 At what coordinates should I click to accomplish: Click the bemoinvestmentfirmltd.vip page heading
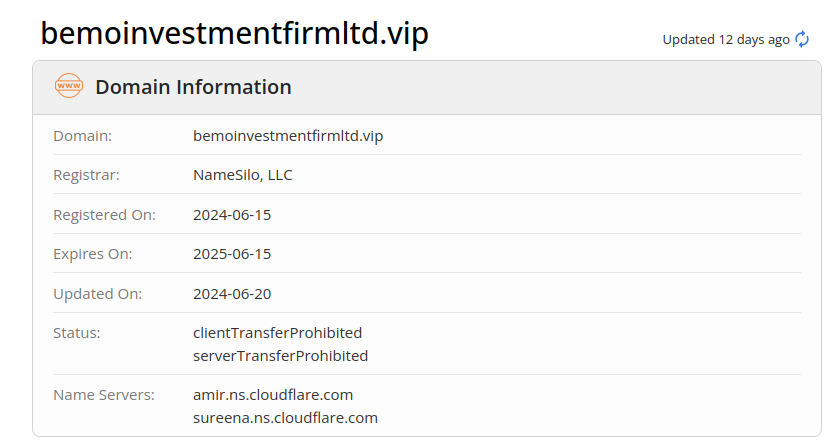tap(234, 33)
